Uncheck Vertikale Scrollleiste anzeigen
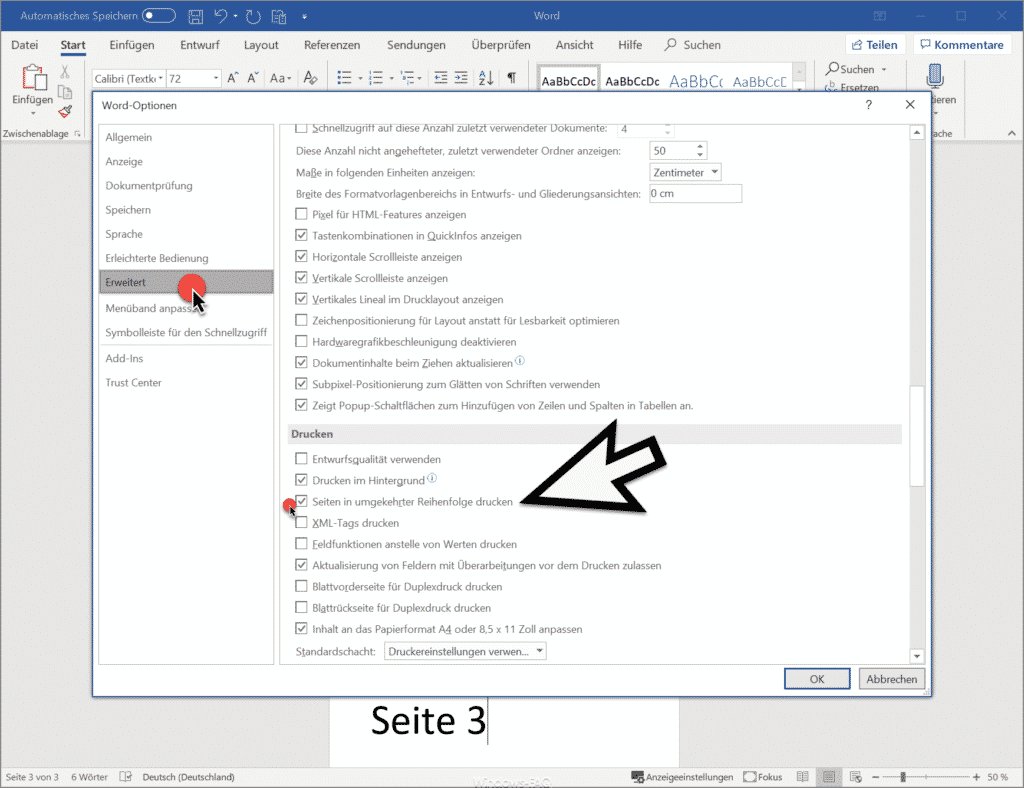Screen dimensions: 1024x788 coord(301,277)
